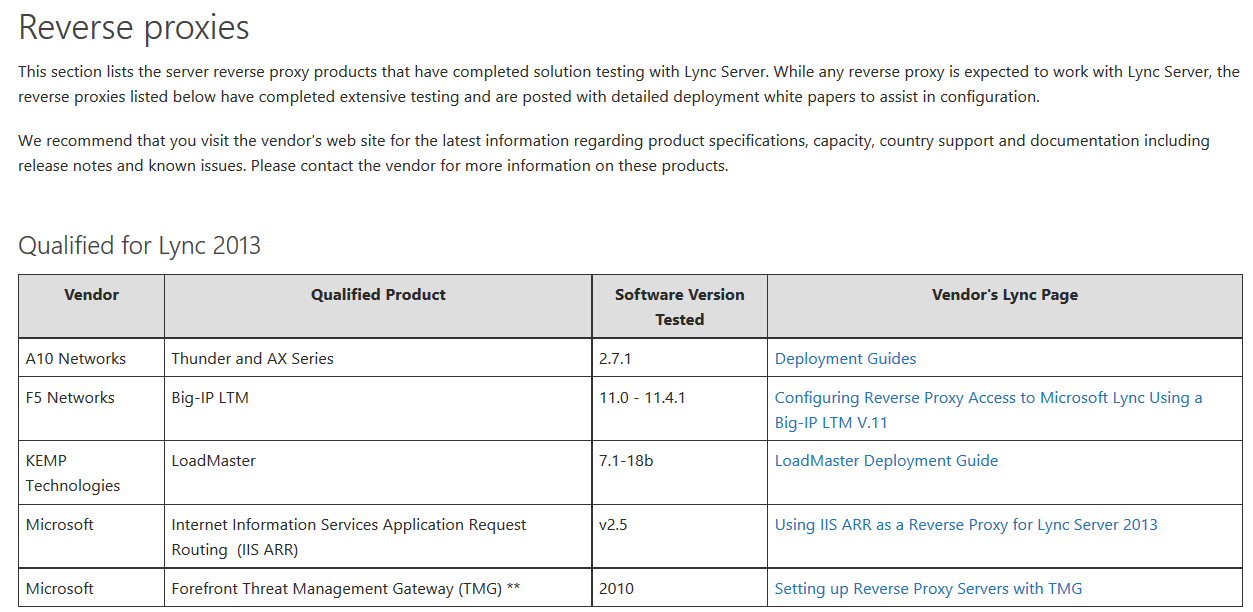Click the Vendor's Lync Page column header
The image size is (1253, 612).
[1005, 306]
